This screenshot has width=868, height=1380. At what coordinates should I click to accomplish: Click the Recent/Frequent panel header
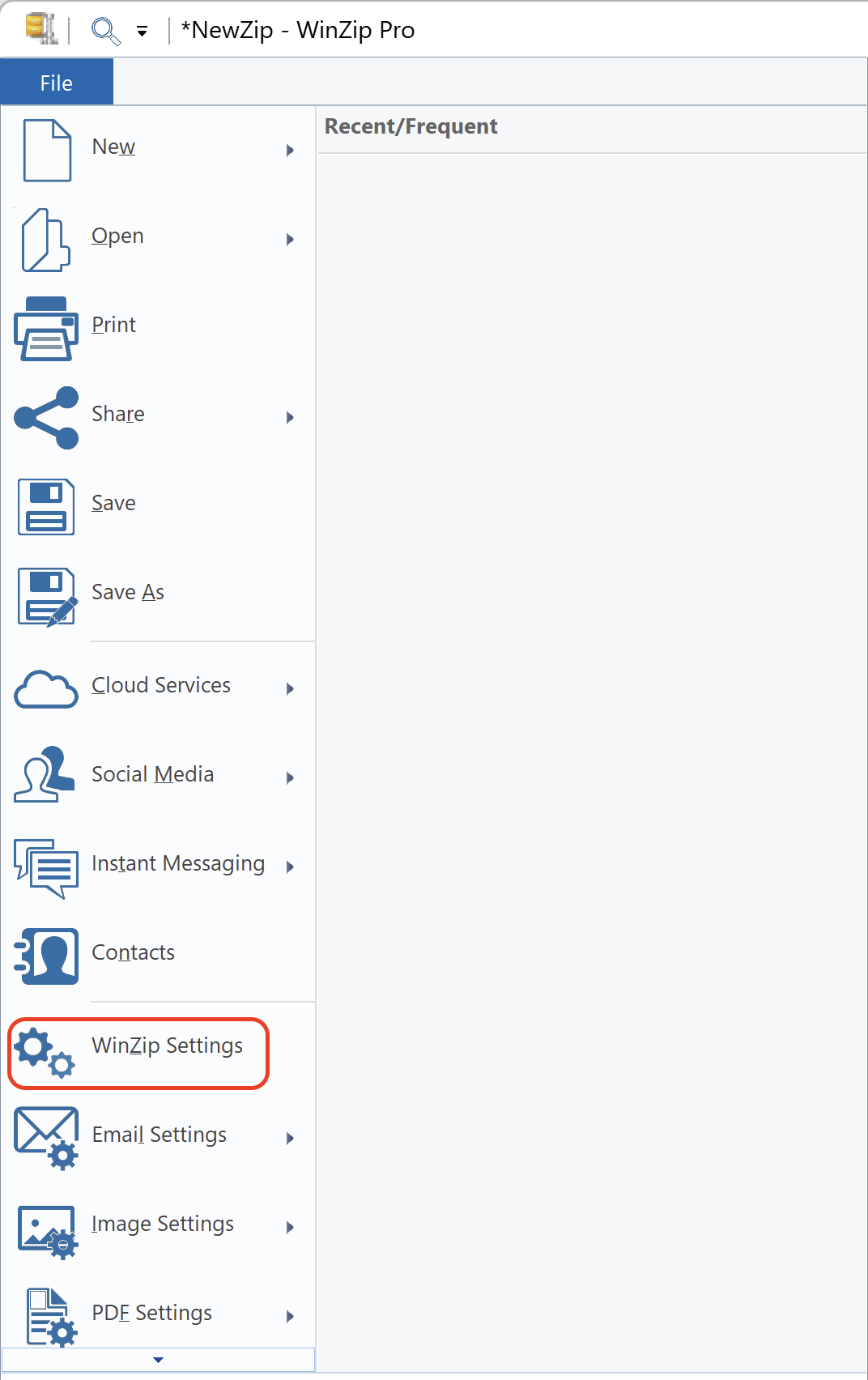pos(411,126)
